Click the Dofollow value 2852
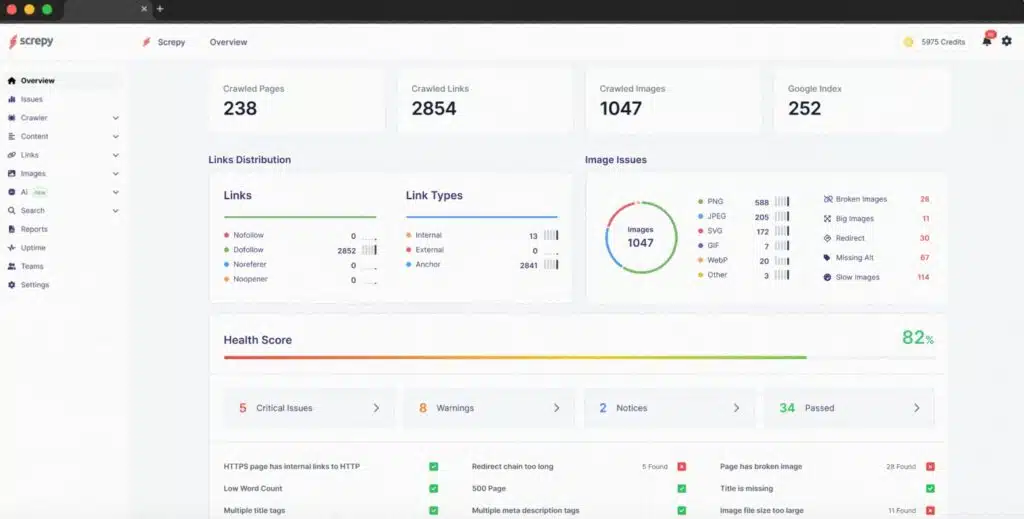This screenshot has height=519, width=1024. tap(346, 251)
